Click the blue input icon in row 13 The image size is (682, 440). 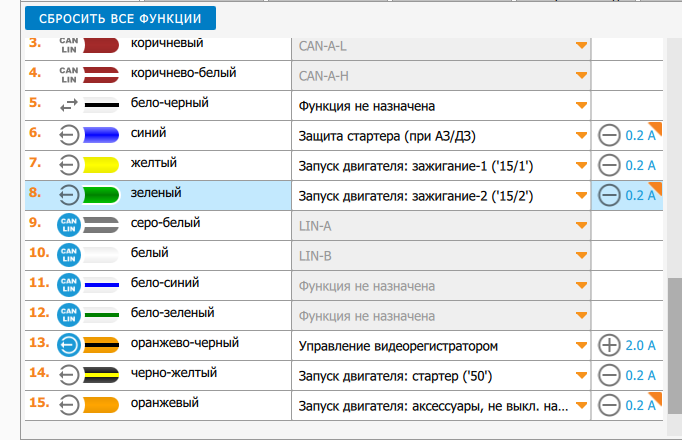[x=68, y=345]
